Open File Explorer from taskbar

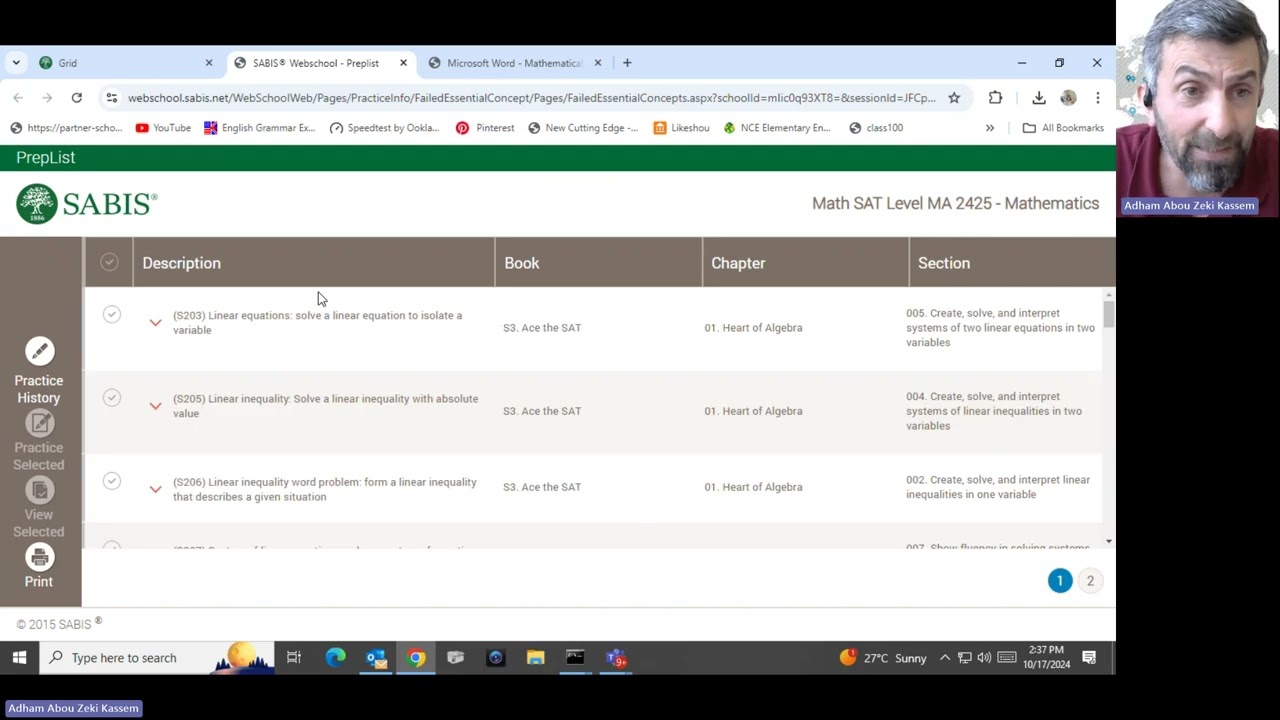point(535,658)
